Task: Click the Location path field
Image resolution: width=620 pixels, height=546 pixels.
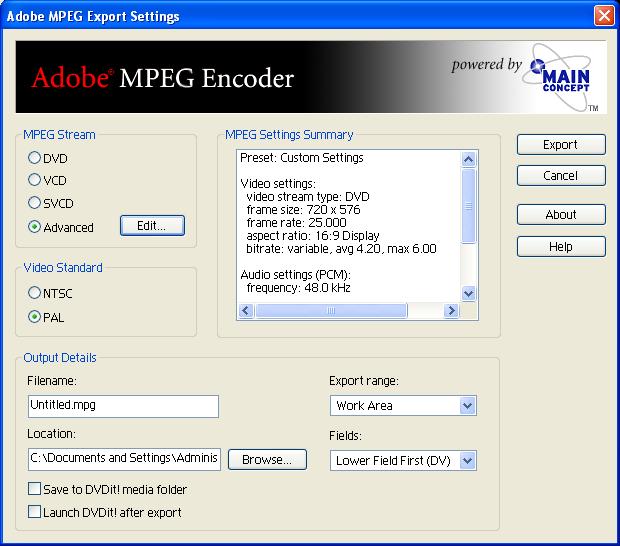Action: 124,459
